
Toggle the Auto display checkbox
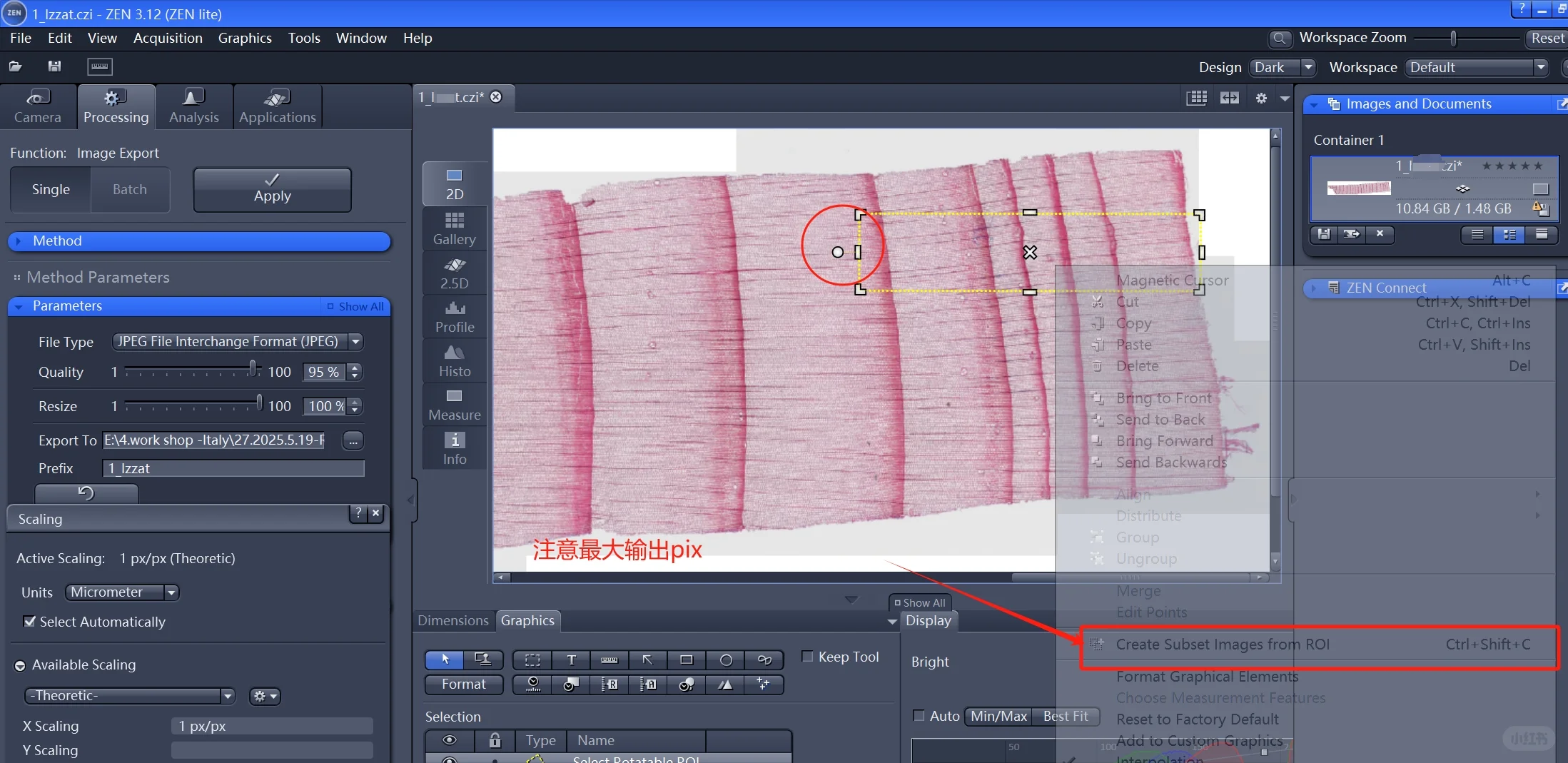point(919,715)
